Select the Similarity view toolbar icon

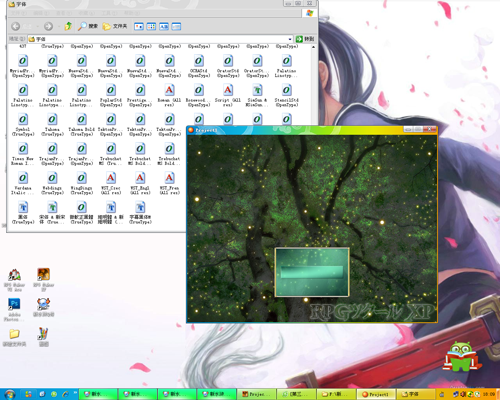click(164, 26)
